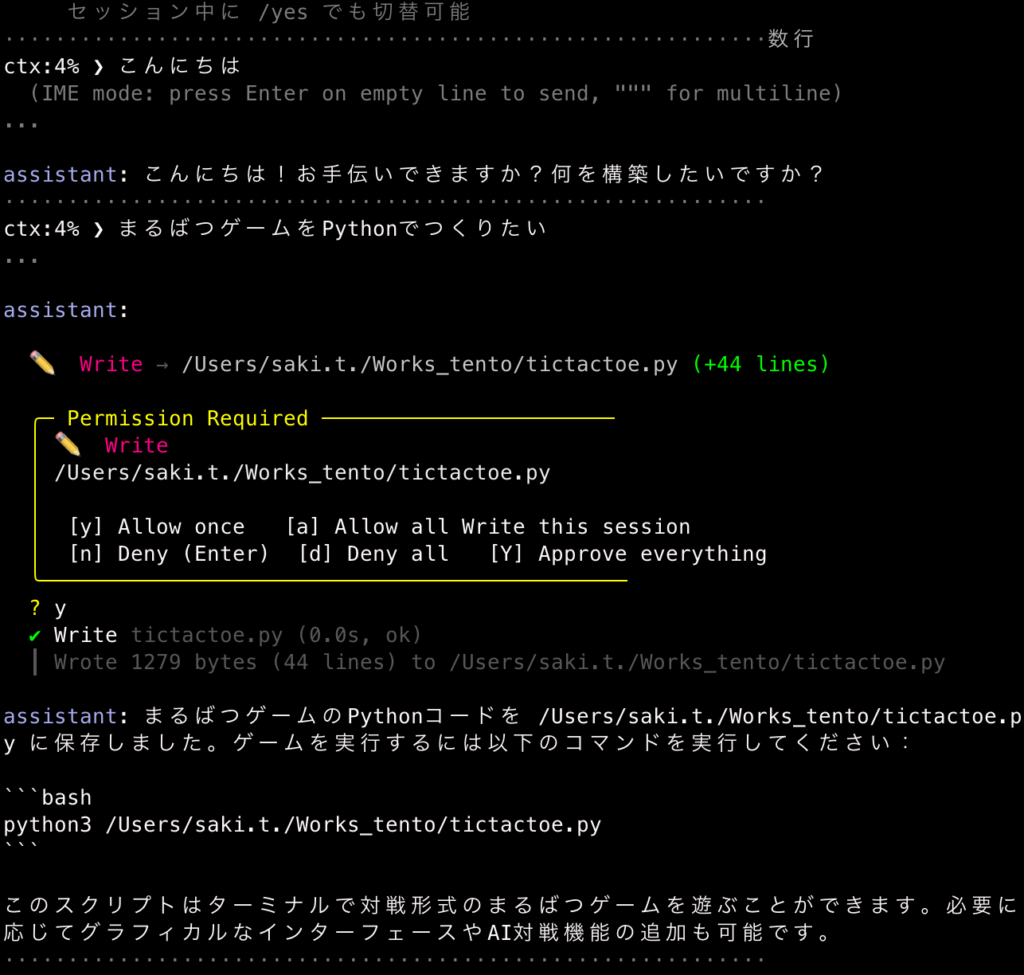Click the Permission Required box title

(x=187, y=418)
